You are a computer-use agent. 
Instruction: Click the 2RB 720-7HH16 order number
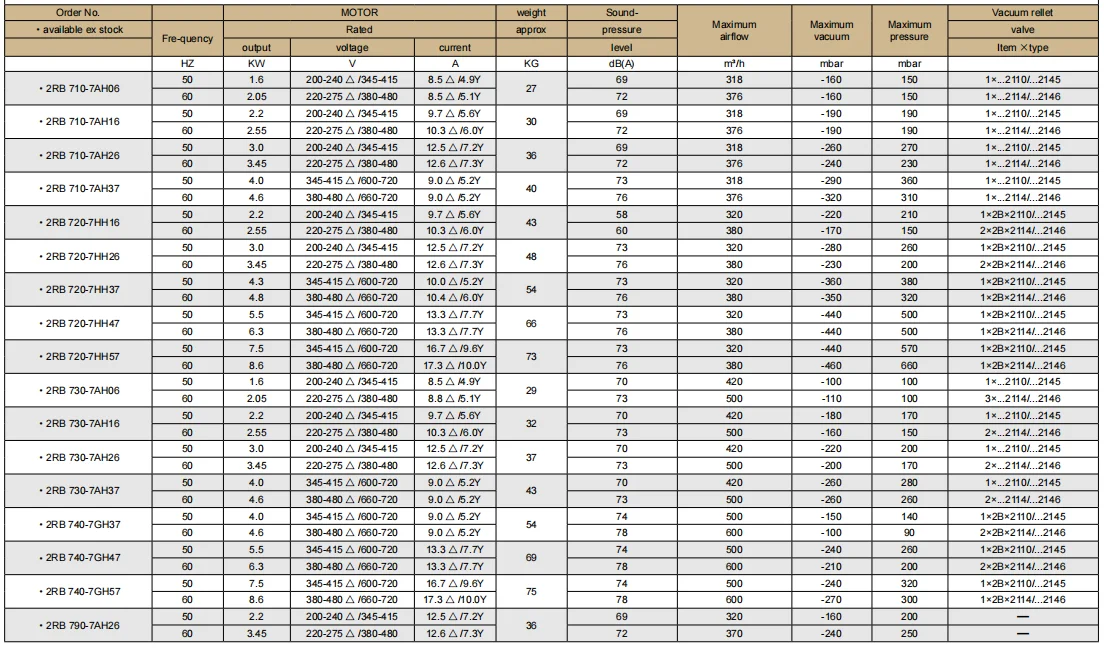coord(79,222)
